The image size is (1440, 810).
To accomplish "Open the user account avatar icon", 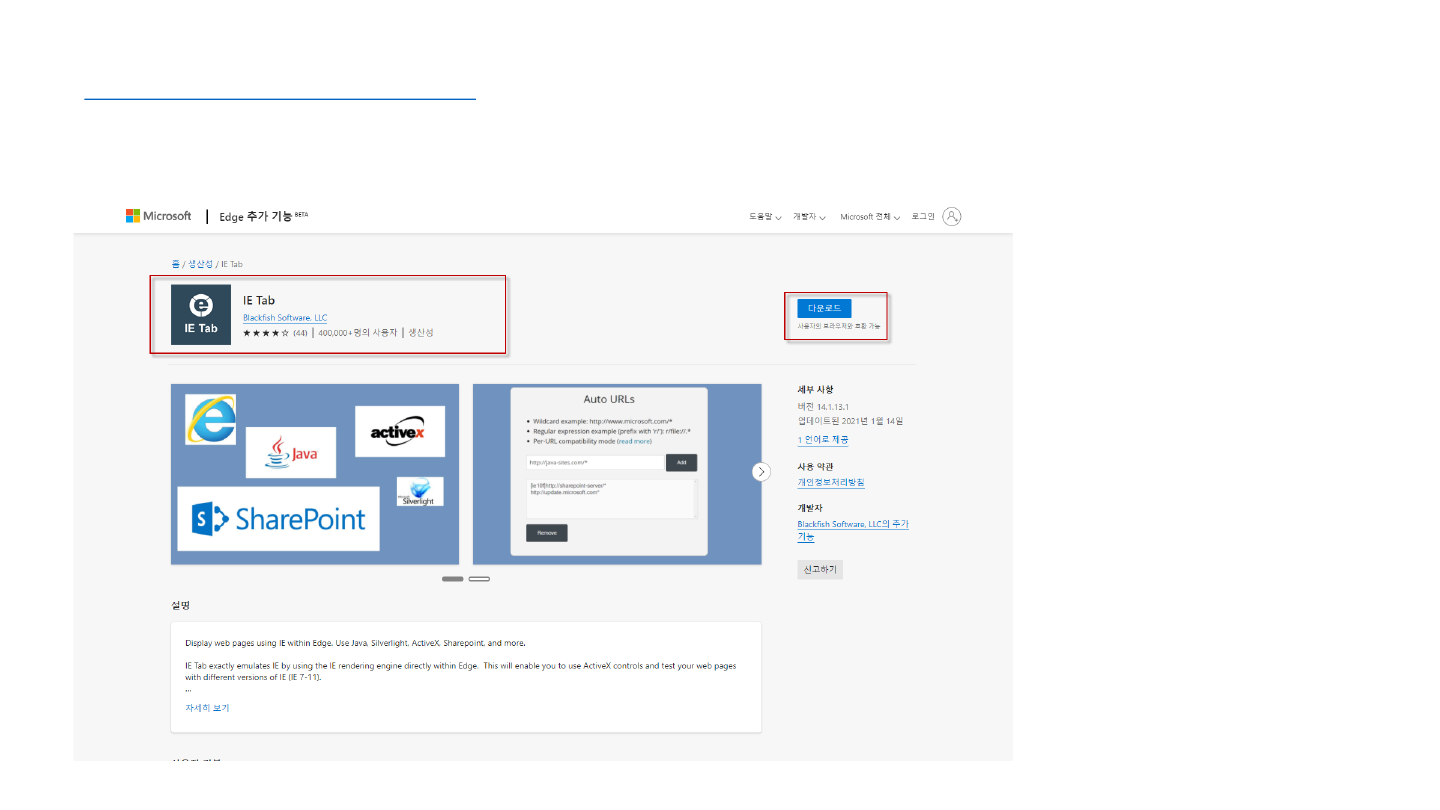I will point(951,216).
